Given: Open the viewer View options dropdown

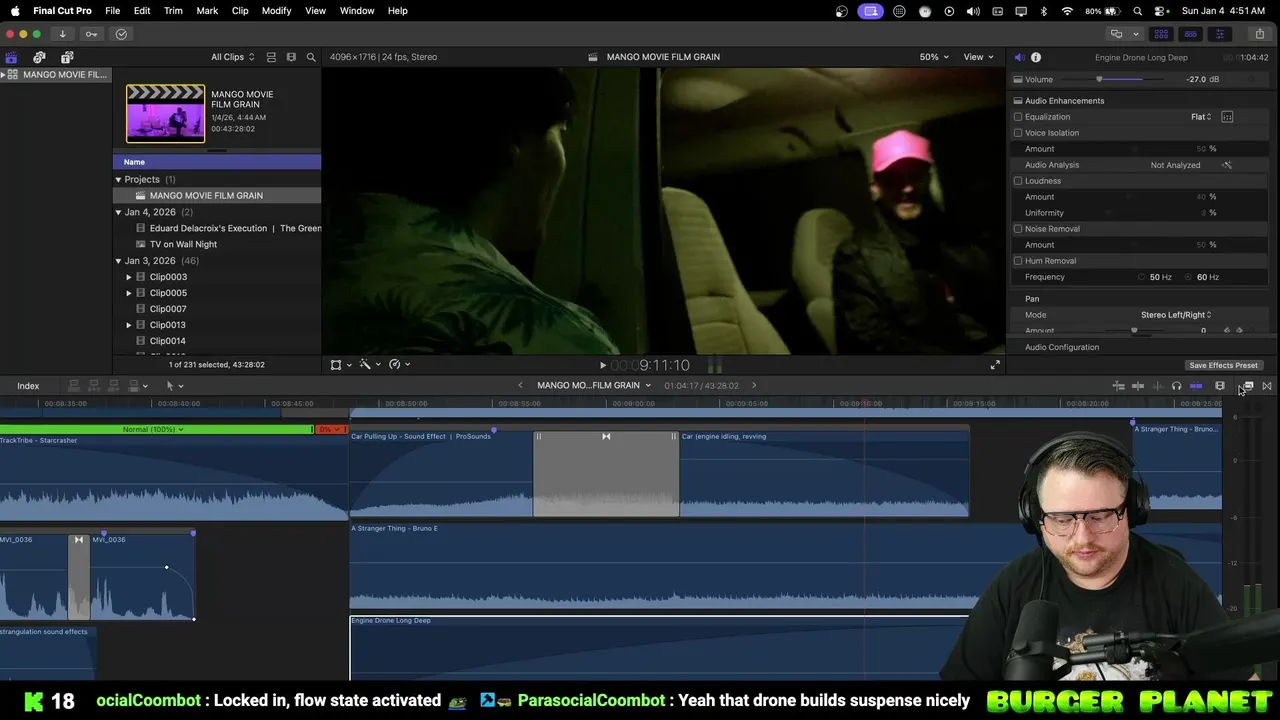Looking at the screenshot, I should pos(977,57).
